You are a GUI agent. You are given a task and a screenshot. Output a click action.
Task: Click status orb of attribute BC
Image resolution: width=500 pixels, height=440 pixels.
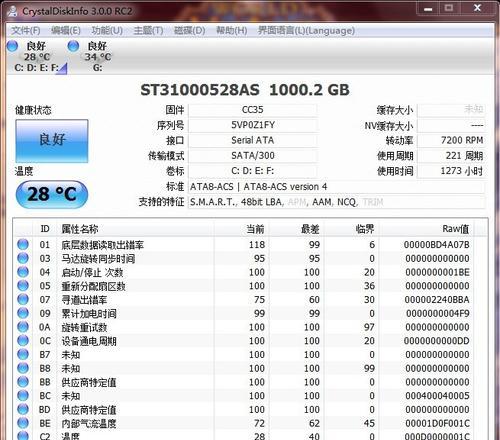click(x=23, y=395)
